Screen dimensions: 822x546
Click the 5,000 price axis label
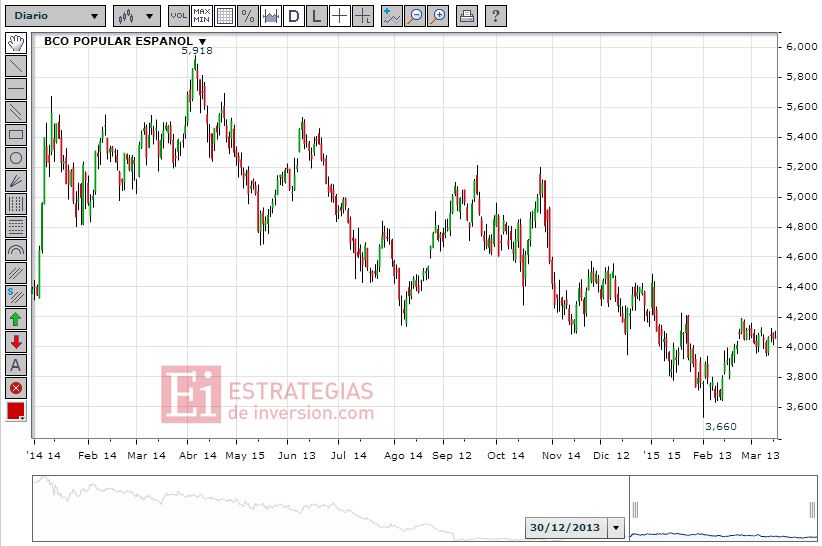tap(802, 196)
